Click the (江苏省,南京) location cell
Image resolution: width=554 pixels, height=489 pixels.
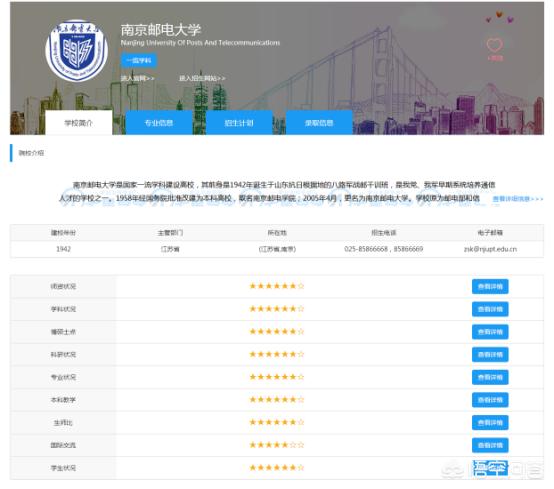click(277, 249)
